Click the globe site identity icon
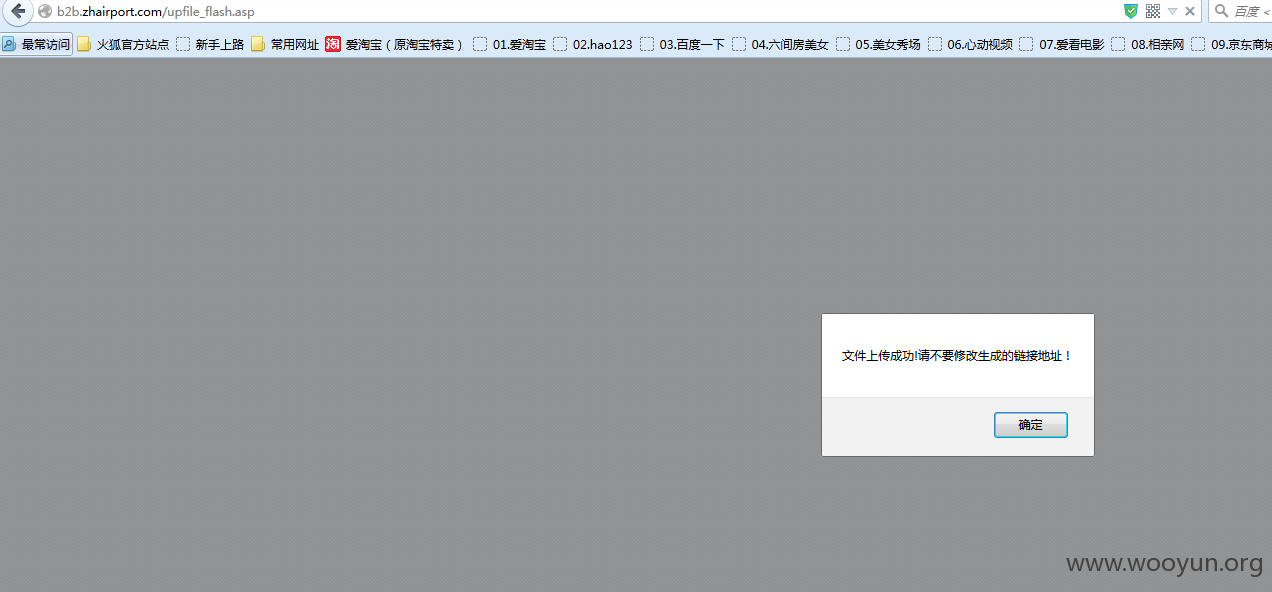 (x=45, y=11)
